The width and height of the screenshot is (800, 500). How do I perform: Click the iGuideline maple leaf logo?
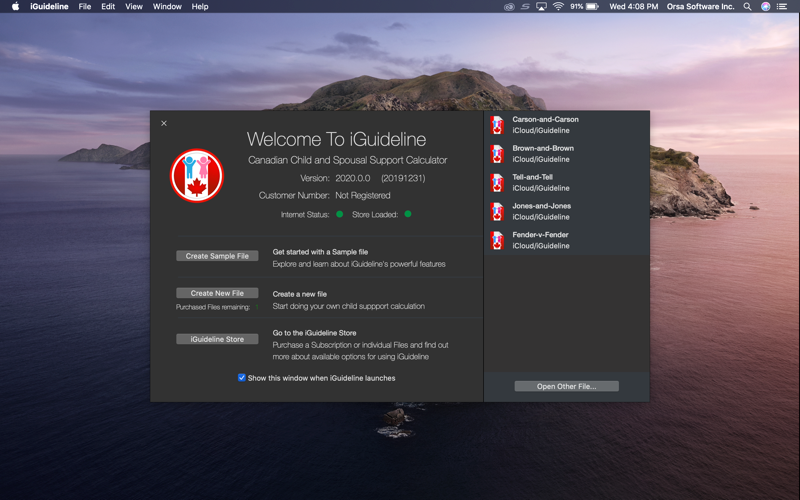pyautogui.click(x=197, y=176)
